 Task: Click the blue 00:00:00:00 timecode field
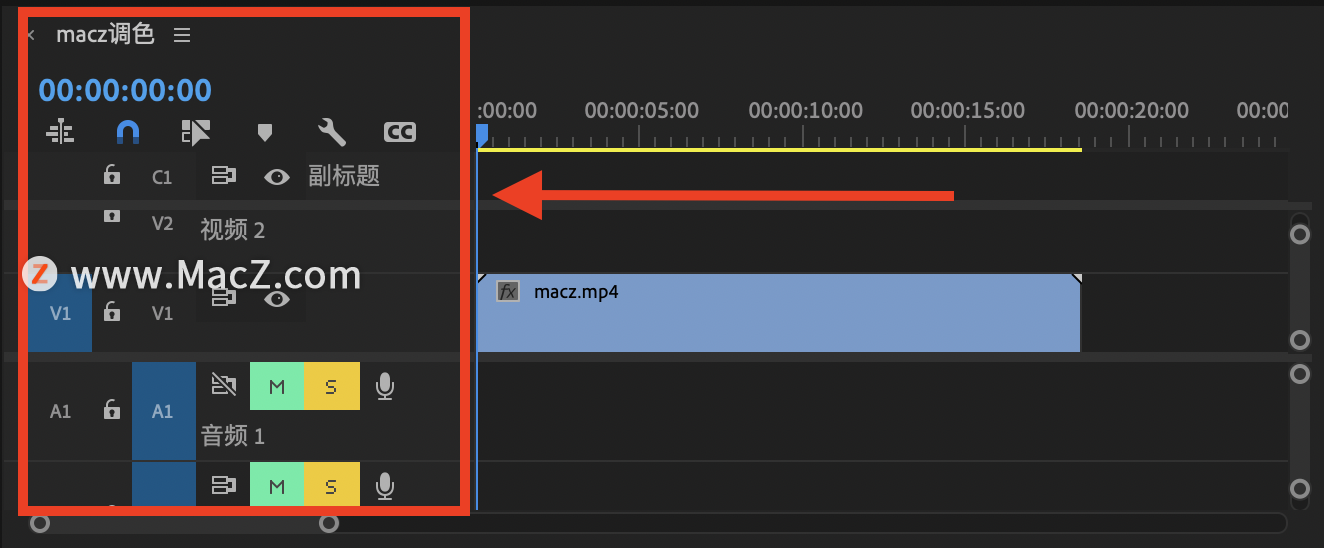125,90
